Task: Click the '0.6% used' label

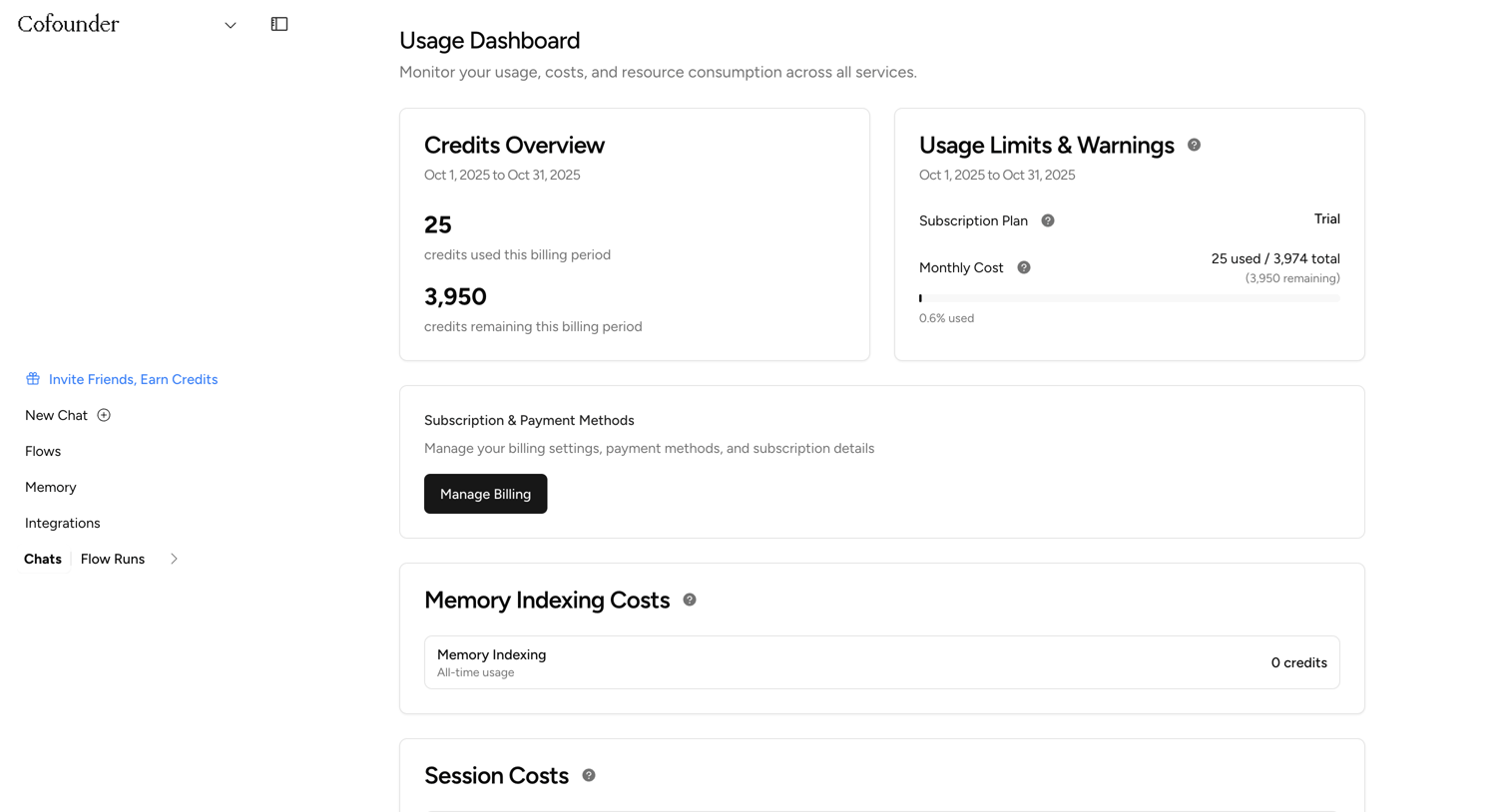Action: click(x=946, y=318)
